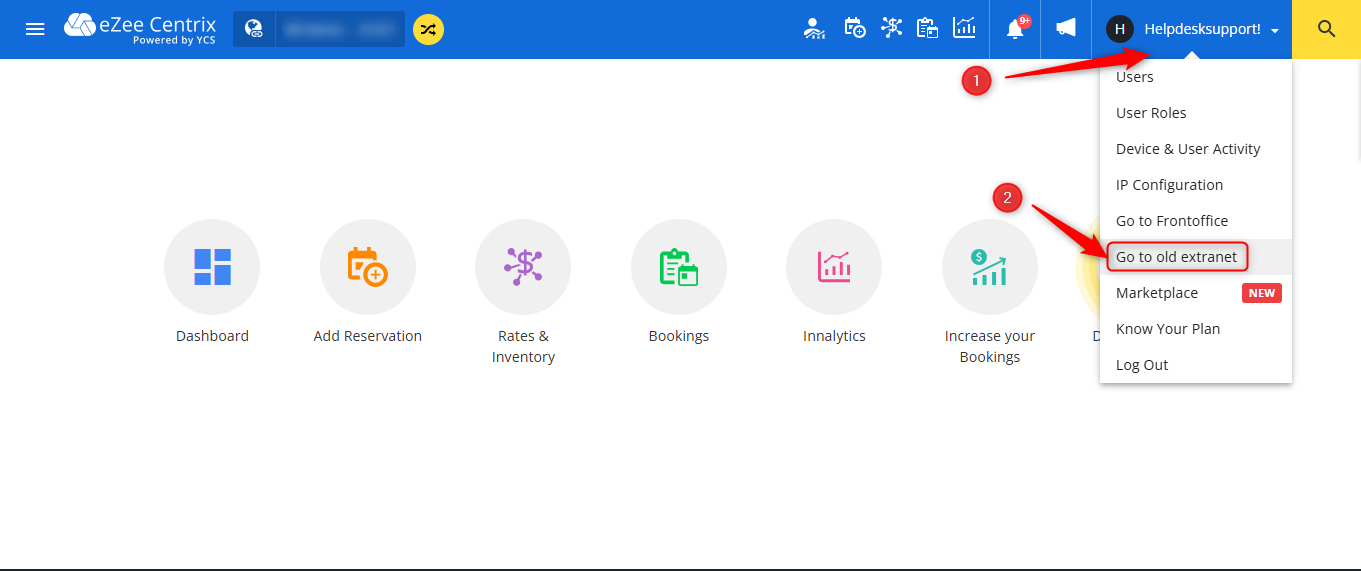Click the yellow shuffle switch icon
1361x571 pixels.
coord(428,29)
